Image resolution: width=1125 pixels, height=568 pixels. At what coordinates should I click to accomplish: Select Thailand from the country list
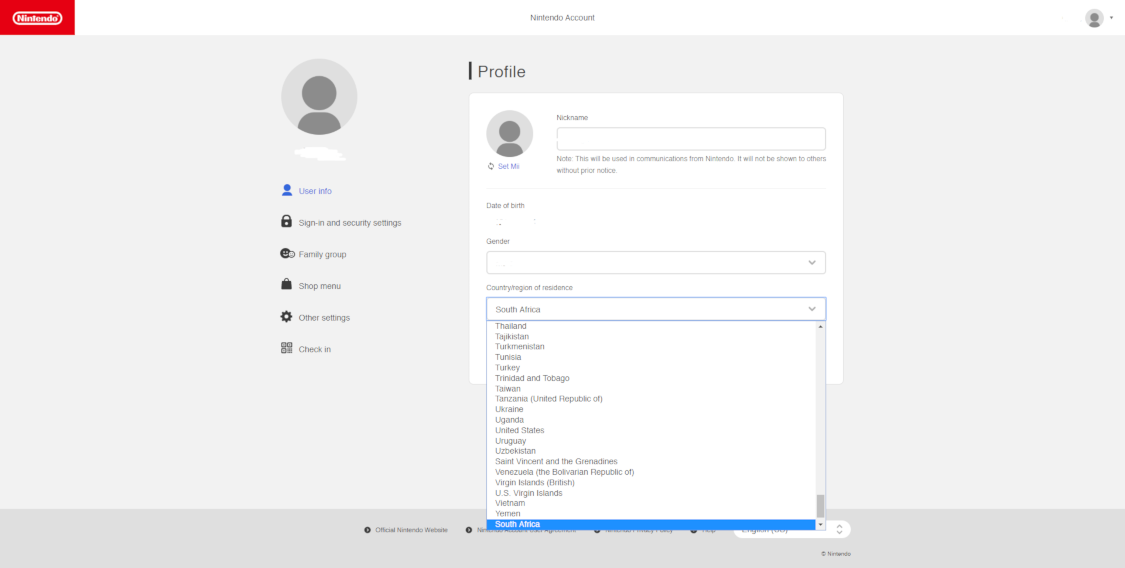pyautogui.click(x=651, y=326)
